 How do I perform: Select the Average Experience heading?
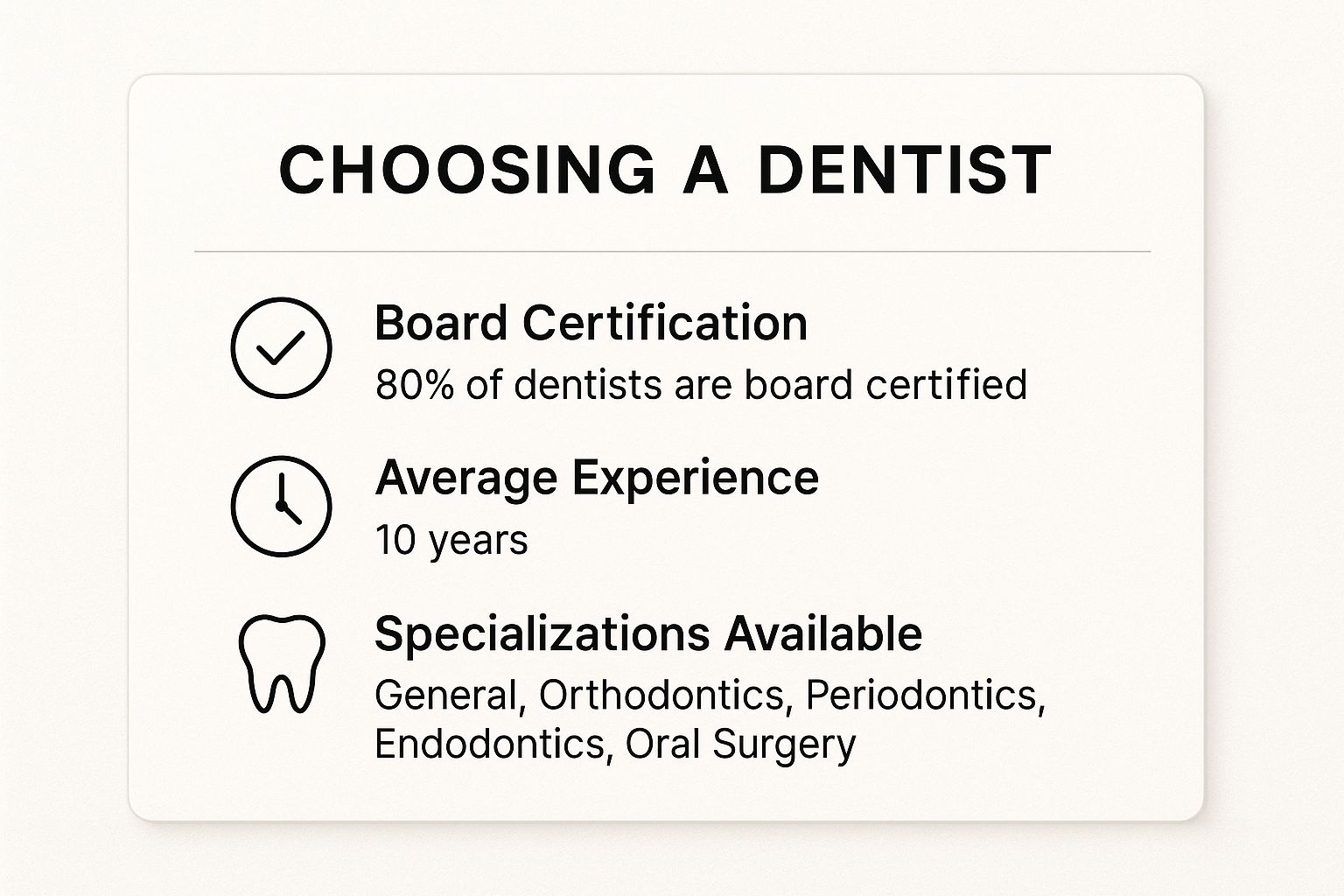pos(597,478)
